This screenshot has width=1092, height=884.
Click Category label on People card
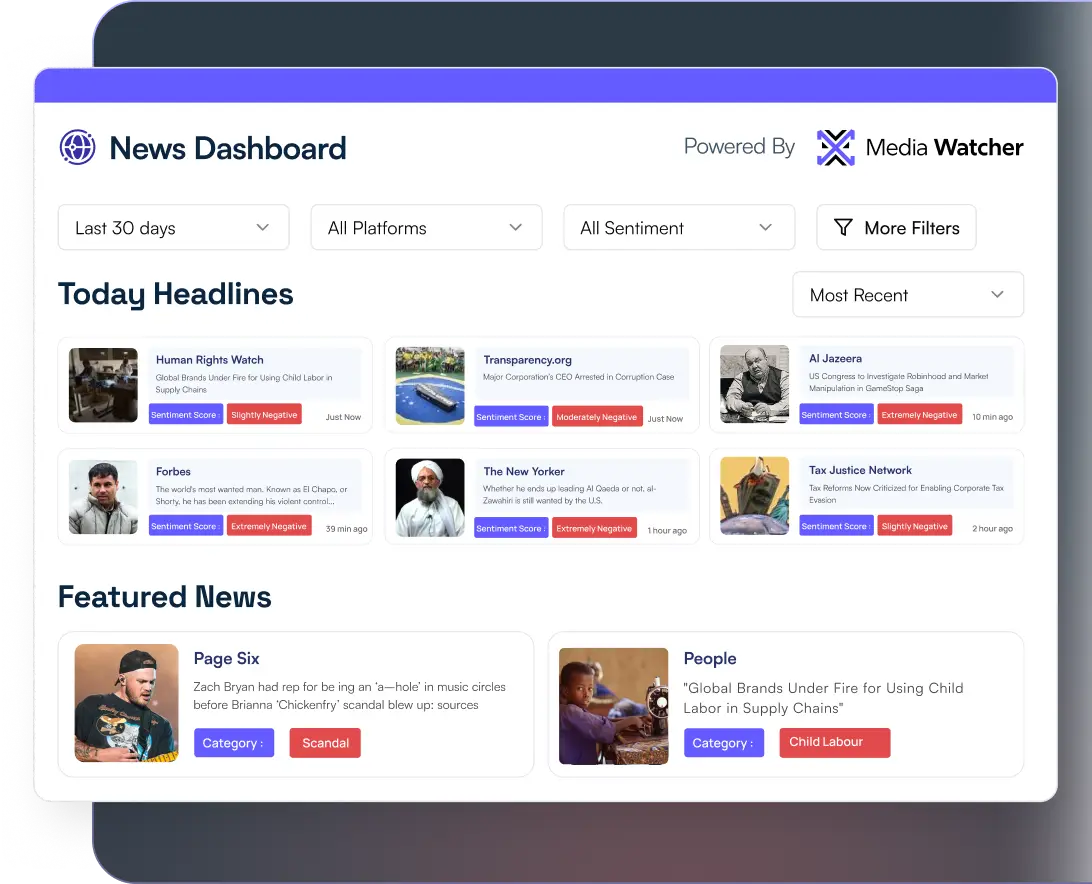coord(724,743)
